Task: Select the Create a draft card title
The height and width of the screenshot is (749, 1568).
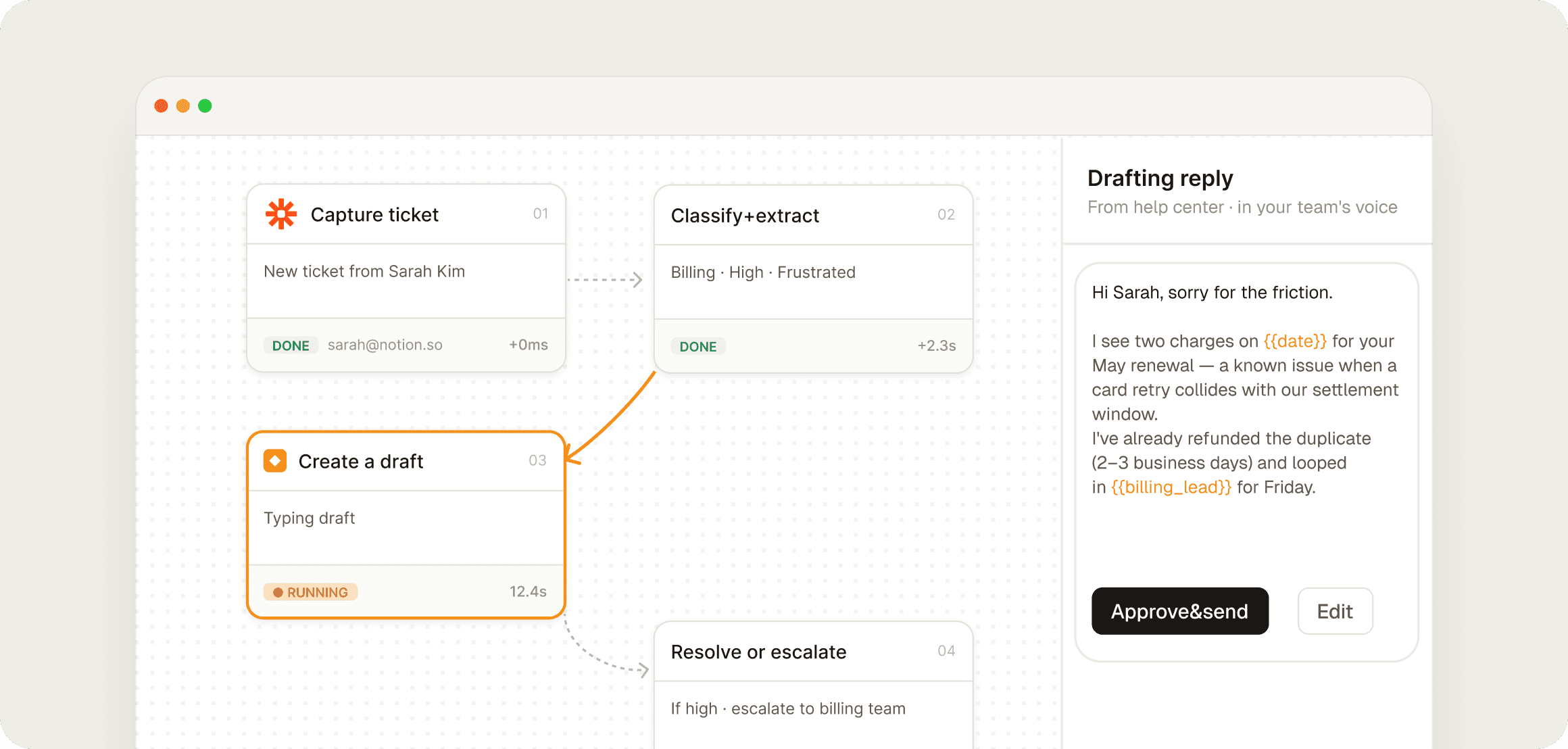Action: click(361, 462)
